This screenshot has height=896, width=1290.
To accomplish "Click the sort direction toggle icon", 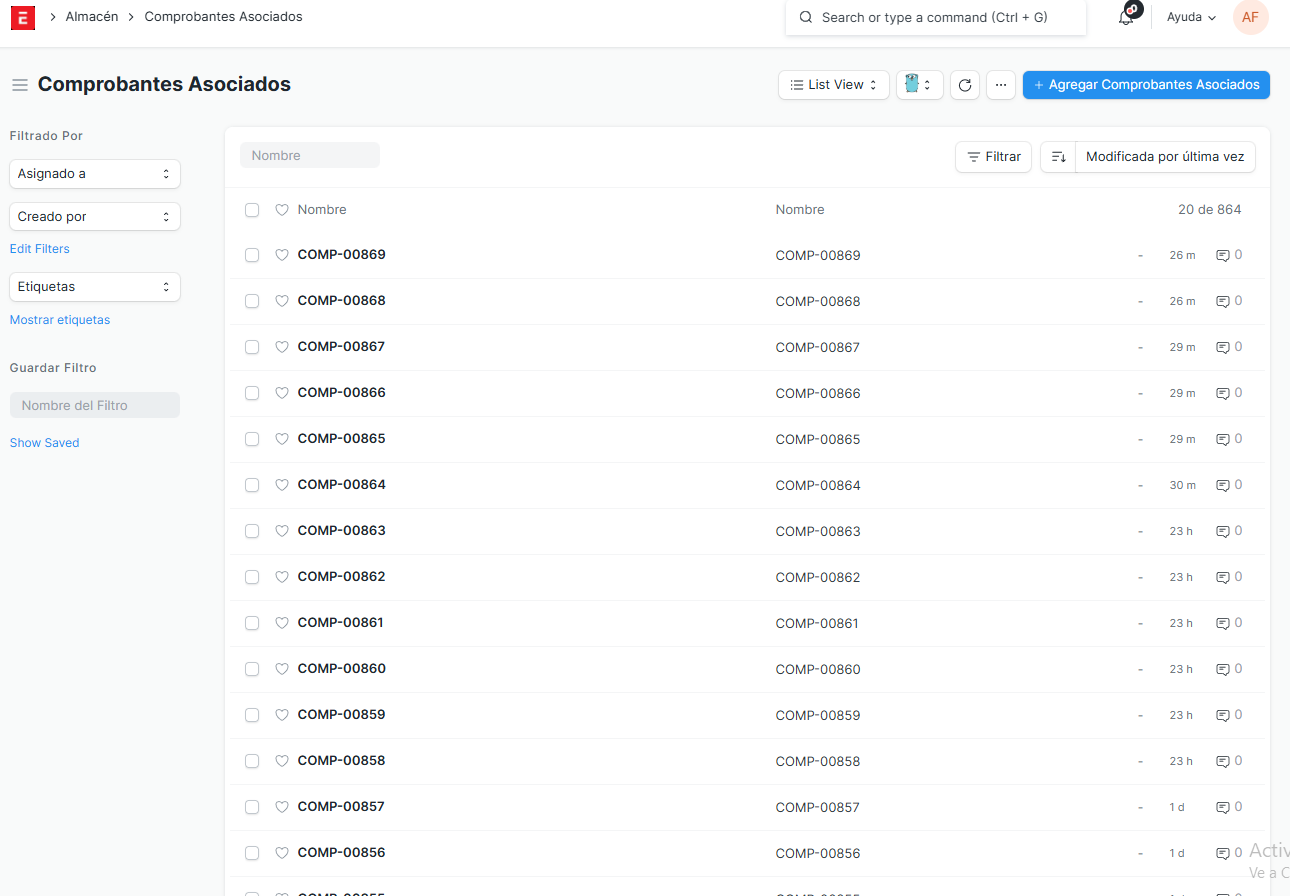I will [x=1058, y=157].
